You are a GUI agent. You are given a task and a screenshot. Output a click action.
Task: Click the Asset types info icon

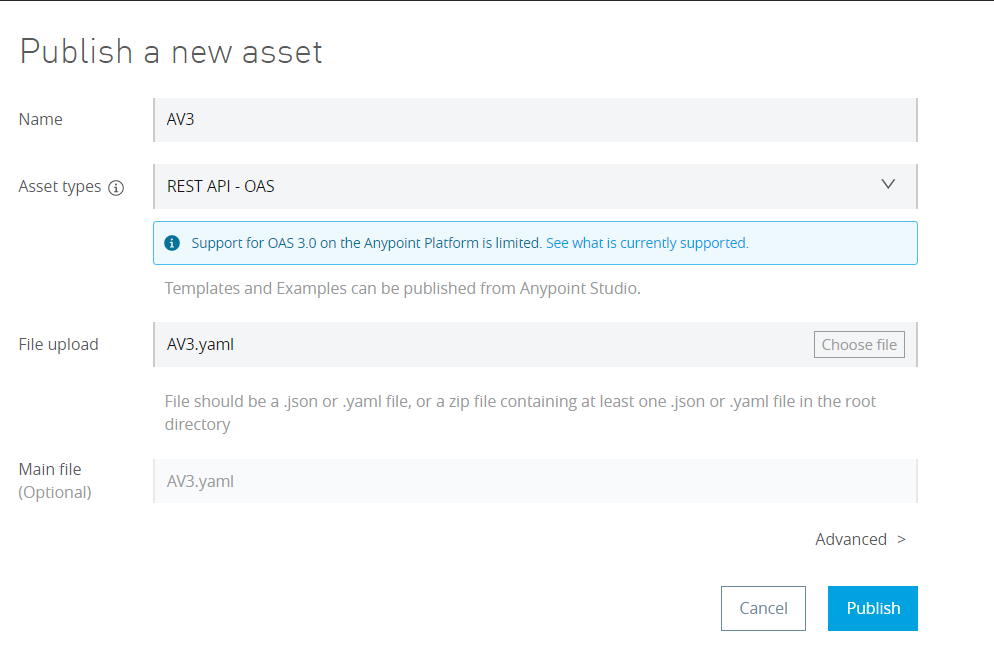pos(116,188)
